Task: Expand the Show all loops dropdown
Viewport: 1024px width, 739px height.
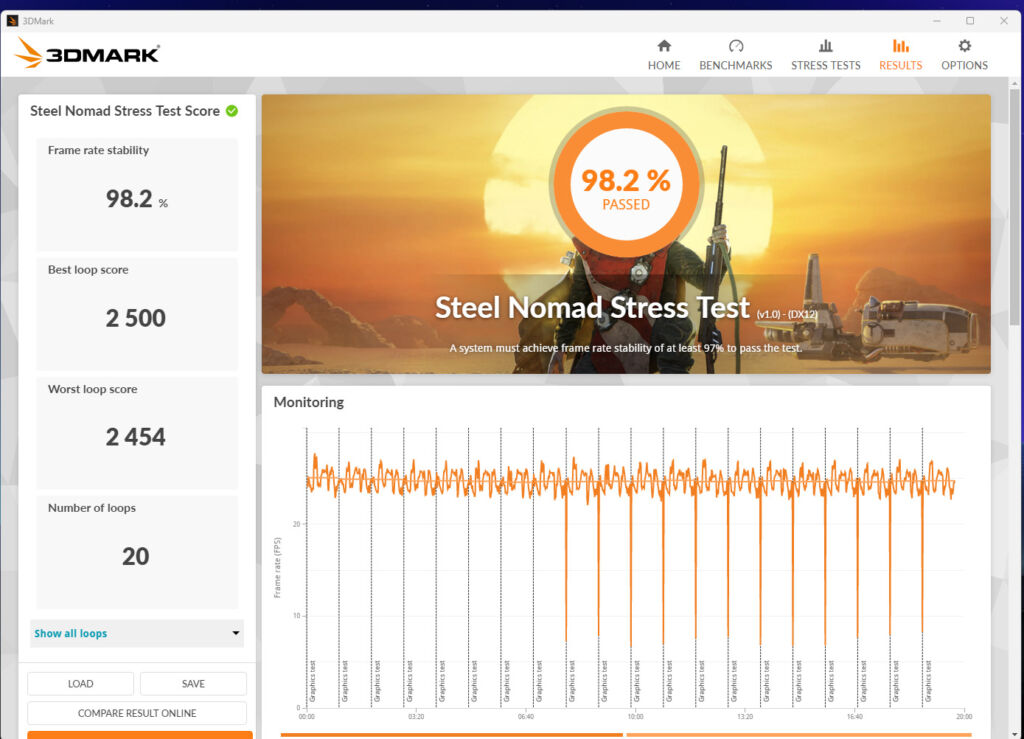Action: [x=136, y=633]
